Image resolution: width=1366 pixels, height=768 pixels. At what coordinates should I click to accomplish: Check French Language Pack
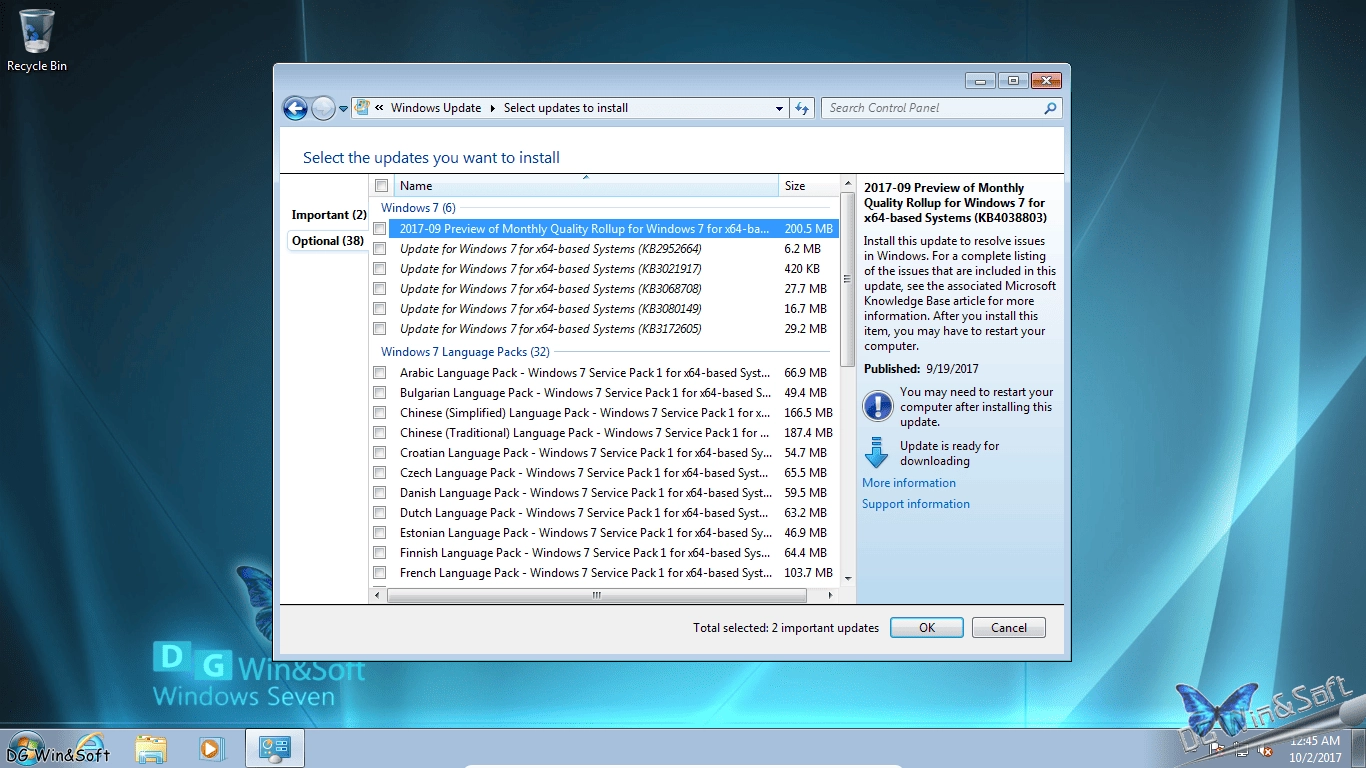(380, 573)
